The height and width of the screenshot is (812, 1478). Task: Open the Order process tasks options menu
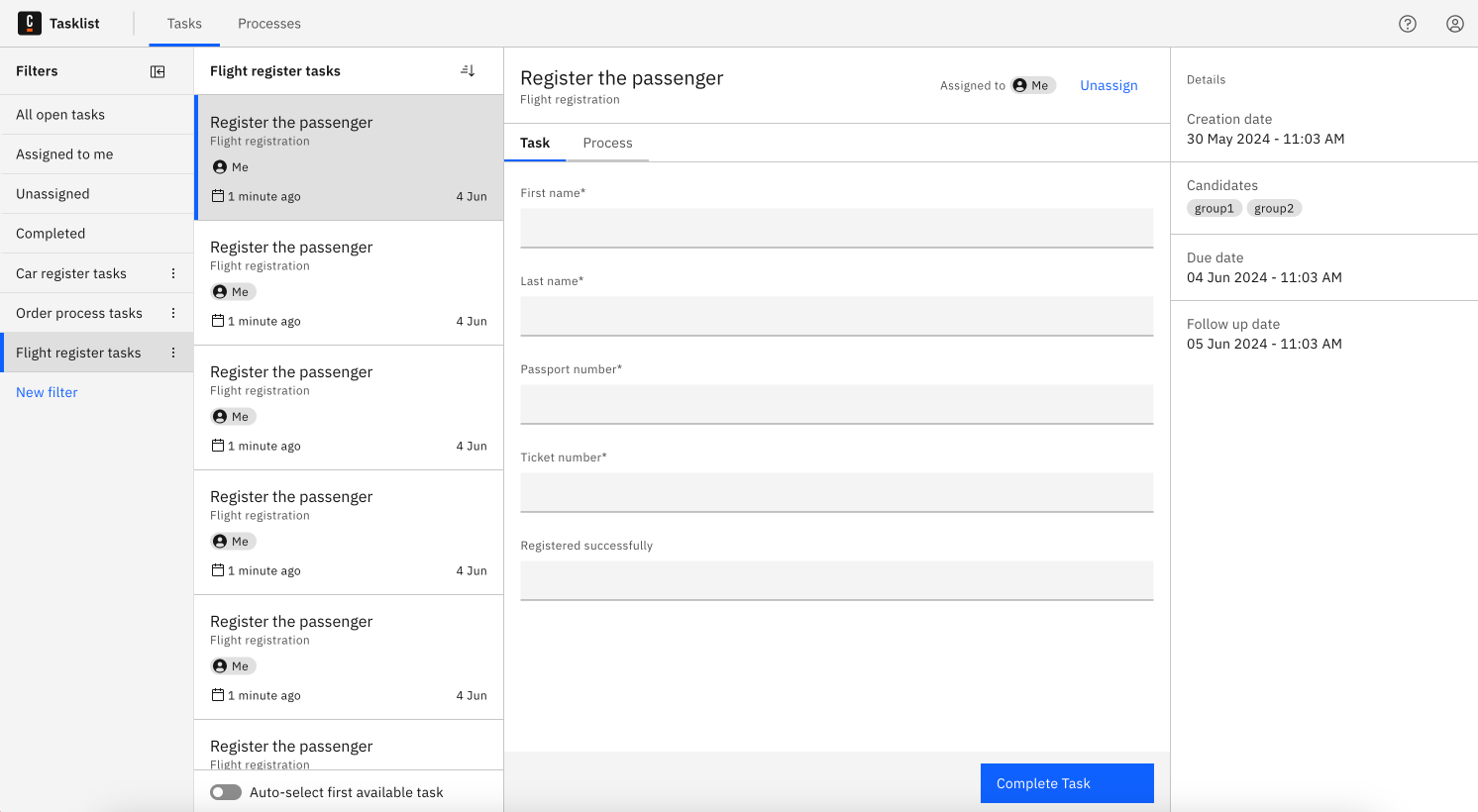pyautogui.click(x=173, y=312)
